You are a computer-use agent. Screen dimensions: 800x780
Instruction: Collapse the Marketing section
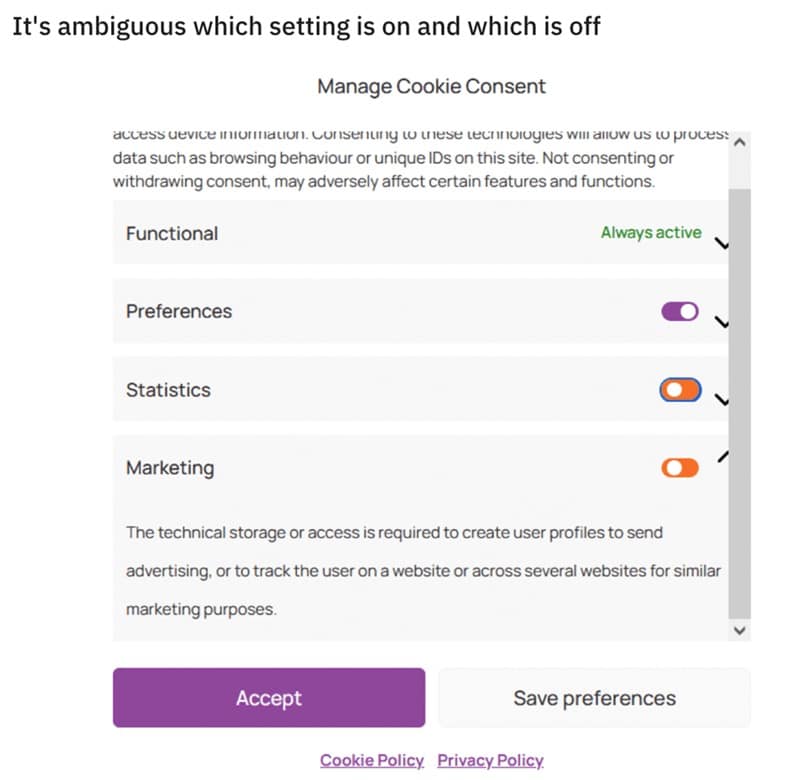[724, 456]
